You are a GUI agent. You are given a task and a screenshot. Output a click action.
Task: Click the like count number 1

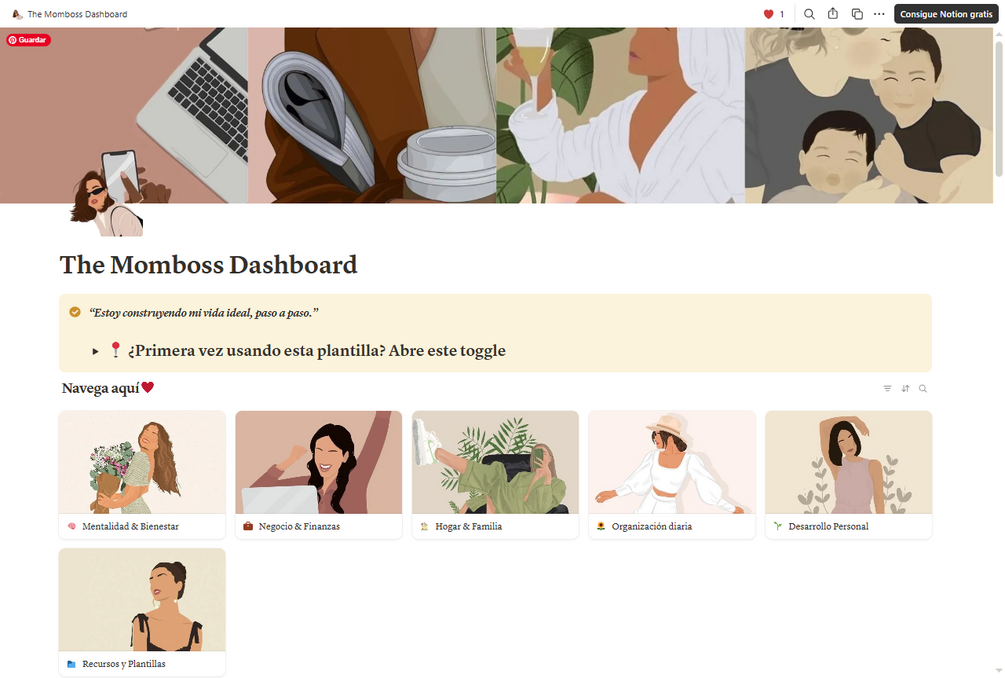coord(781,14)
